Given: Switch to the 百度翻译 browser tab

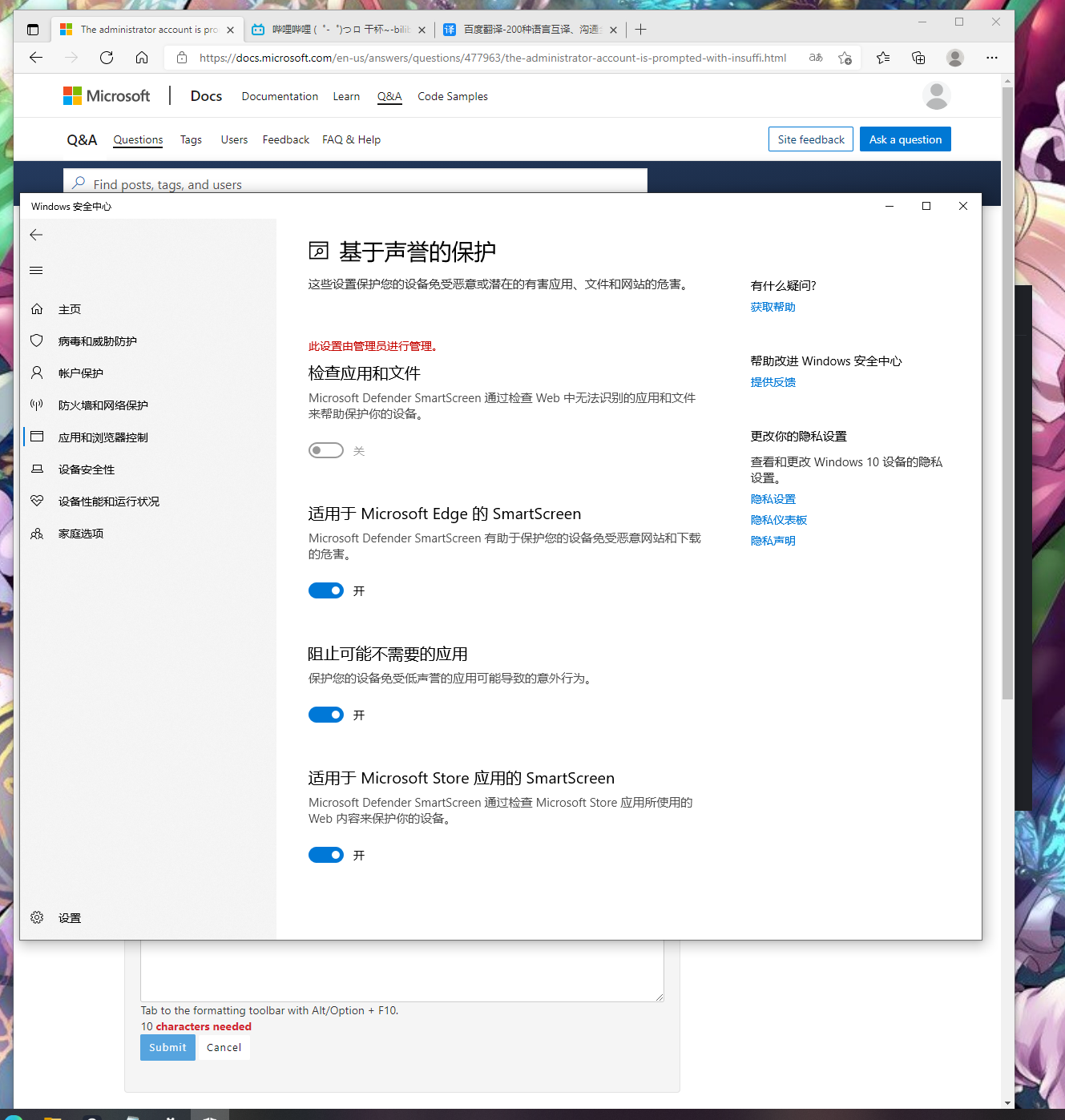Looking at the screenshot, I should click(x=529, y=30).
